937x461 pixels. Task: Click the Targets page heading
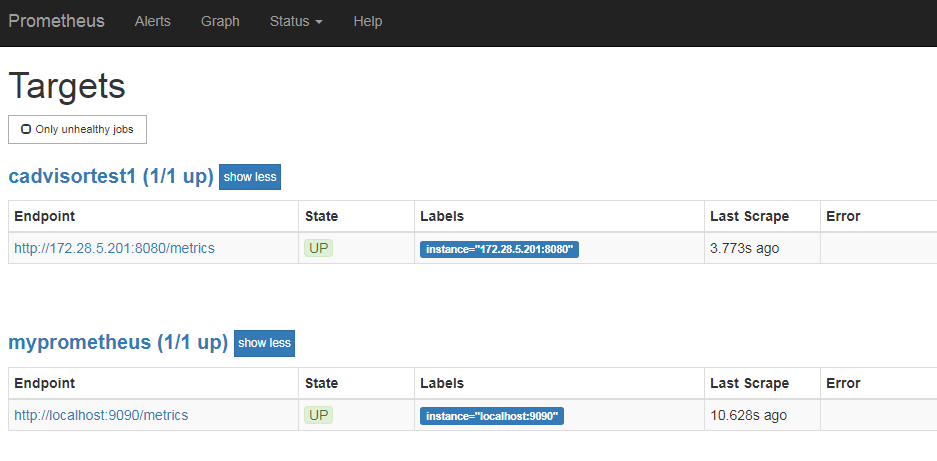tap(67, 86)
